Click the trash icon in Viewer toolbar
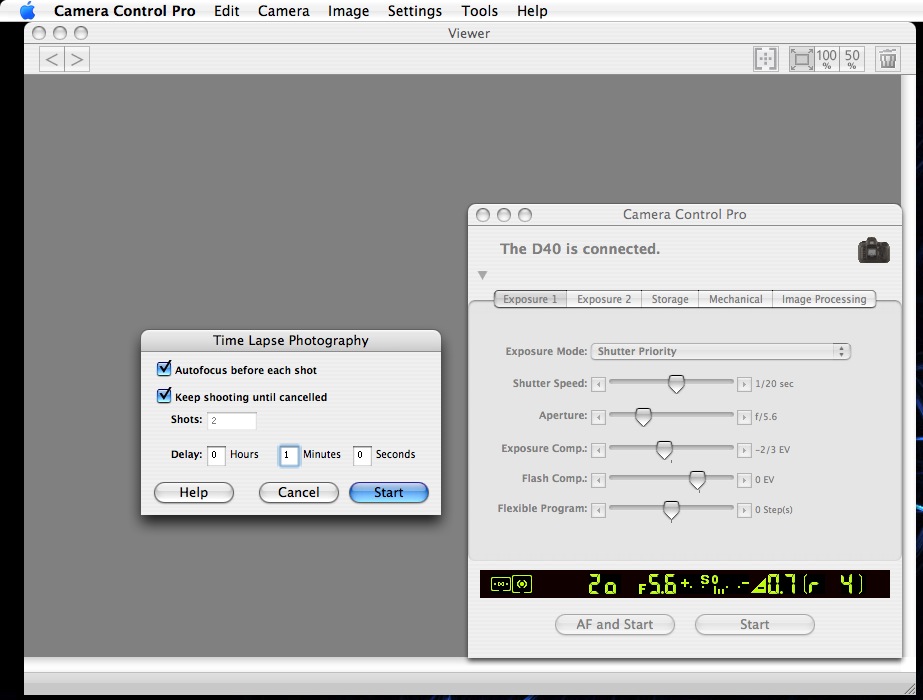Screen dimensions: 923x700 click(888, 59)
